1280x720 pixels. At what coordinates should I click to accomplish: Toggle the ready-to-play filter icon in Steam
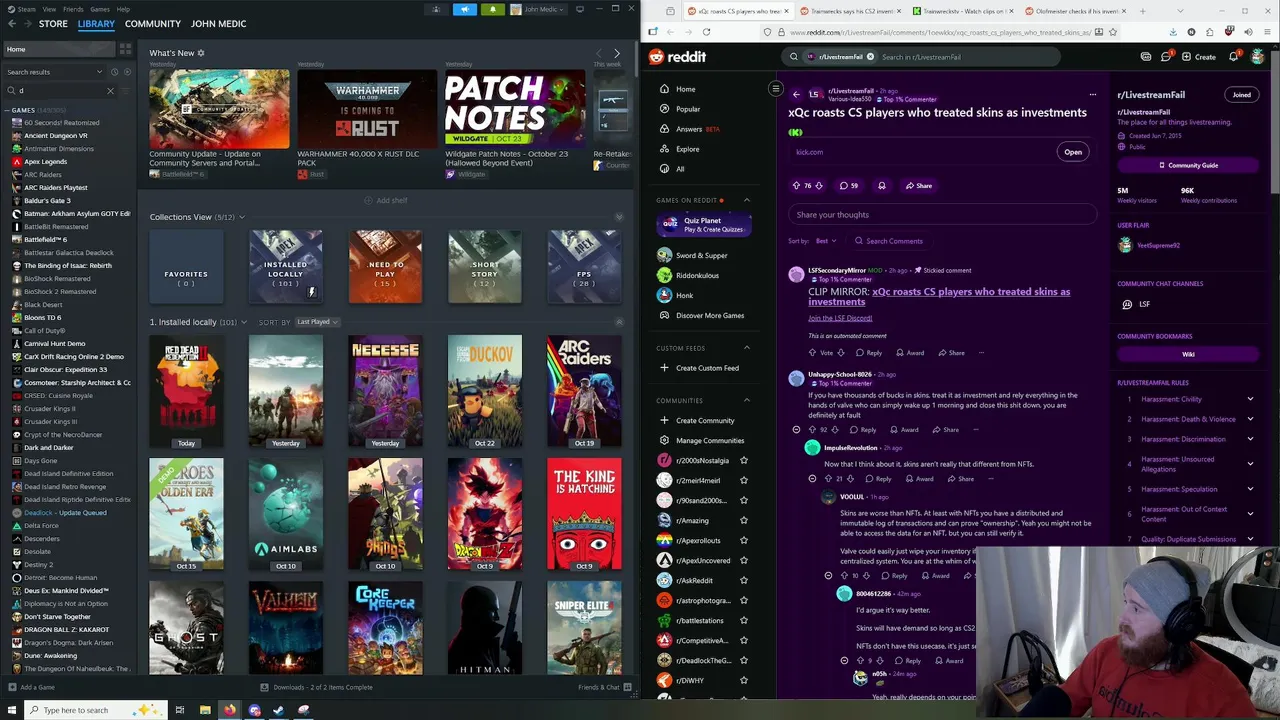click(127, 72)
